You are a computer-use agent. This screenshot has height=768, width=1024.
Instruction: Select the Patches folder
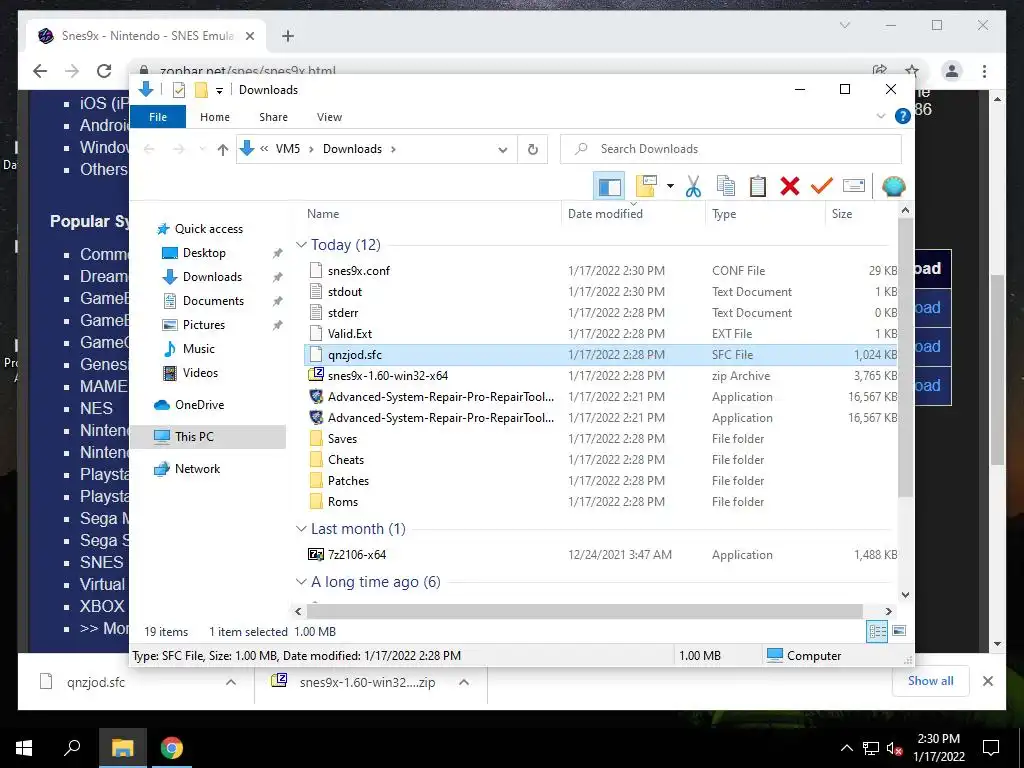601,481
